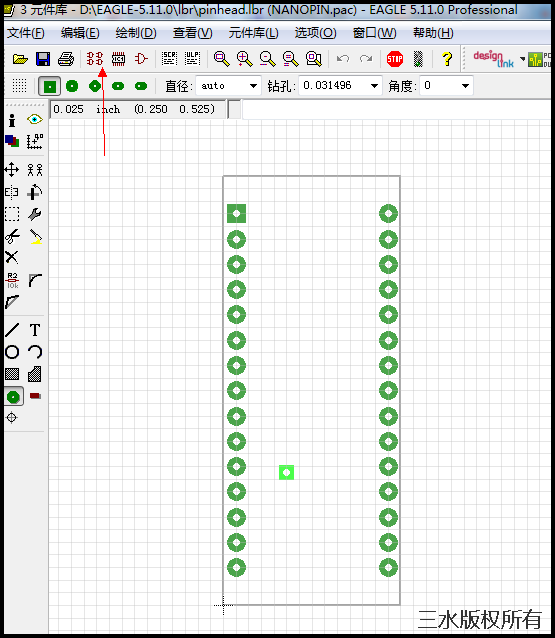Viewport: 555px width, 638px height.
Task: Choose the round pad shape
Action: [x=72, y=86]
